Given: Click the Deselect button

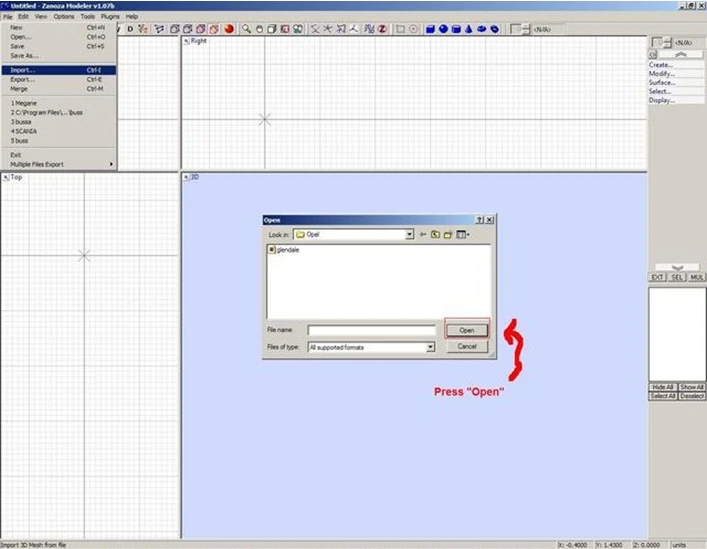Looking at the screenshot, I should [x=692, y=396].
